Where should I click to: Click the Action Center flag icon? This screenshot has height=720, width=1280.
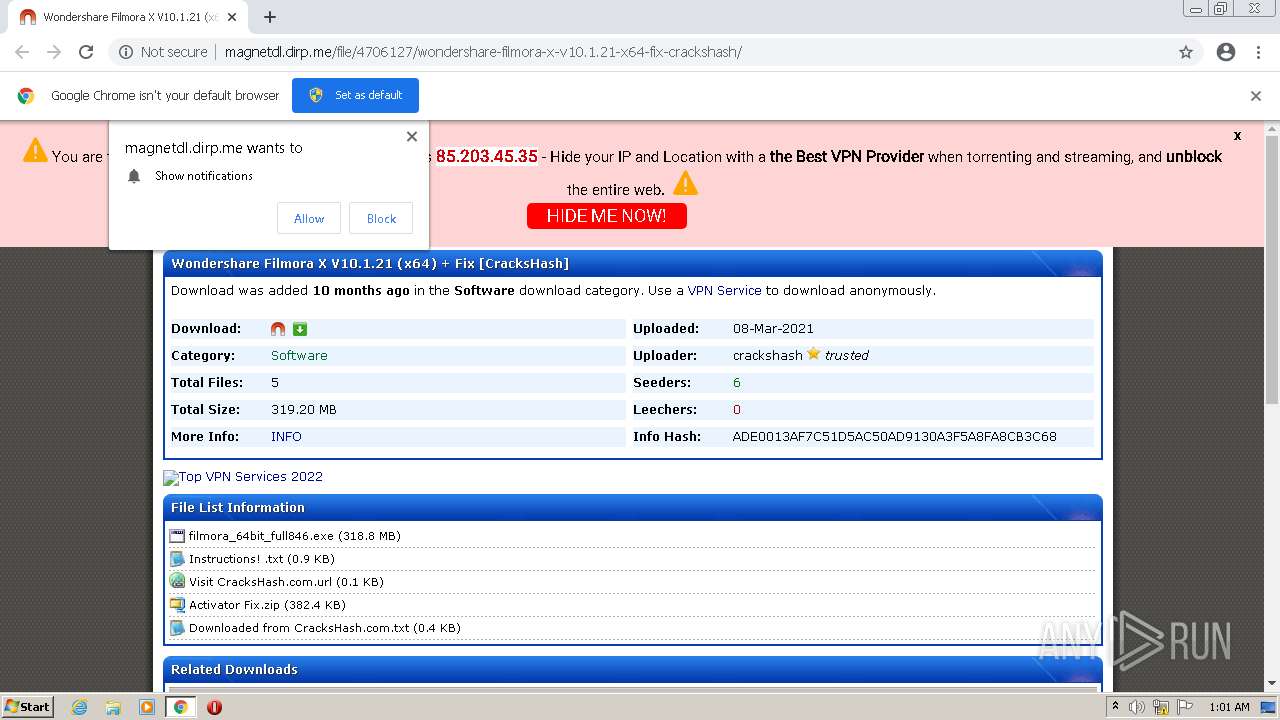[1184, 707]
